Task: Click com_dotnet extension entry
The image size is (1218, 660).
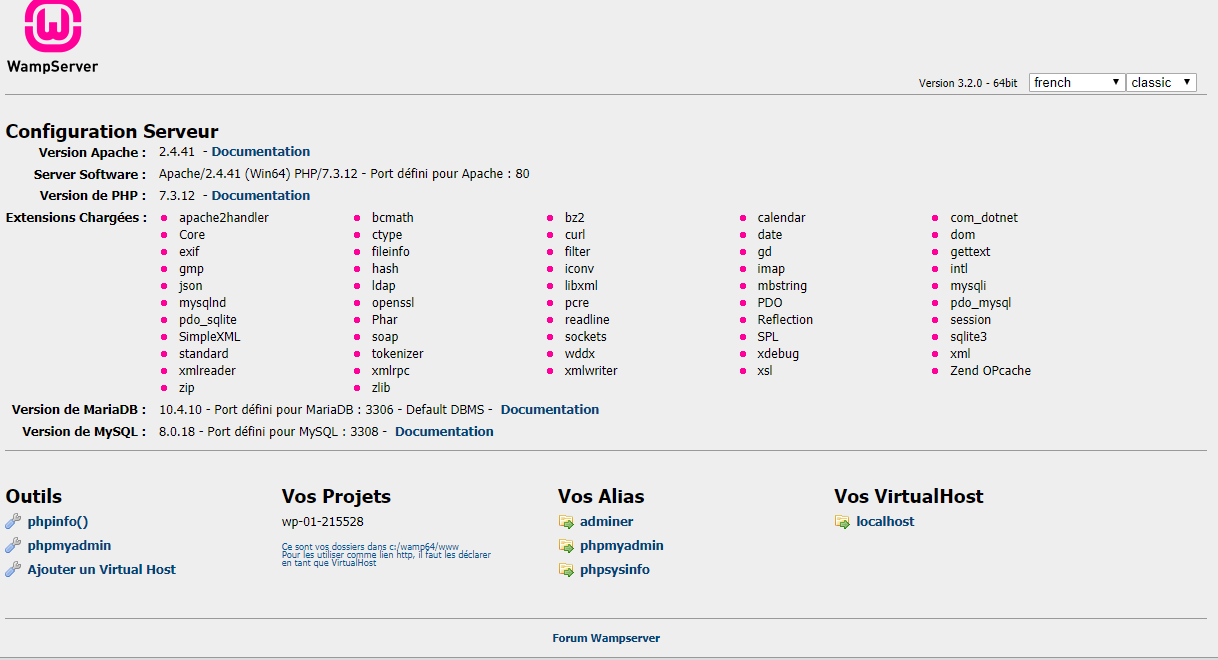Action: coord(984,218)
